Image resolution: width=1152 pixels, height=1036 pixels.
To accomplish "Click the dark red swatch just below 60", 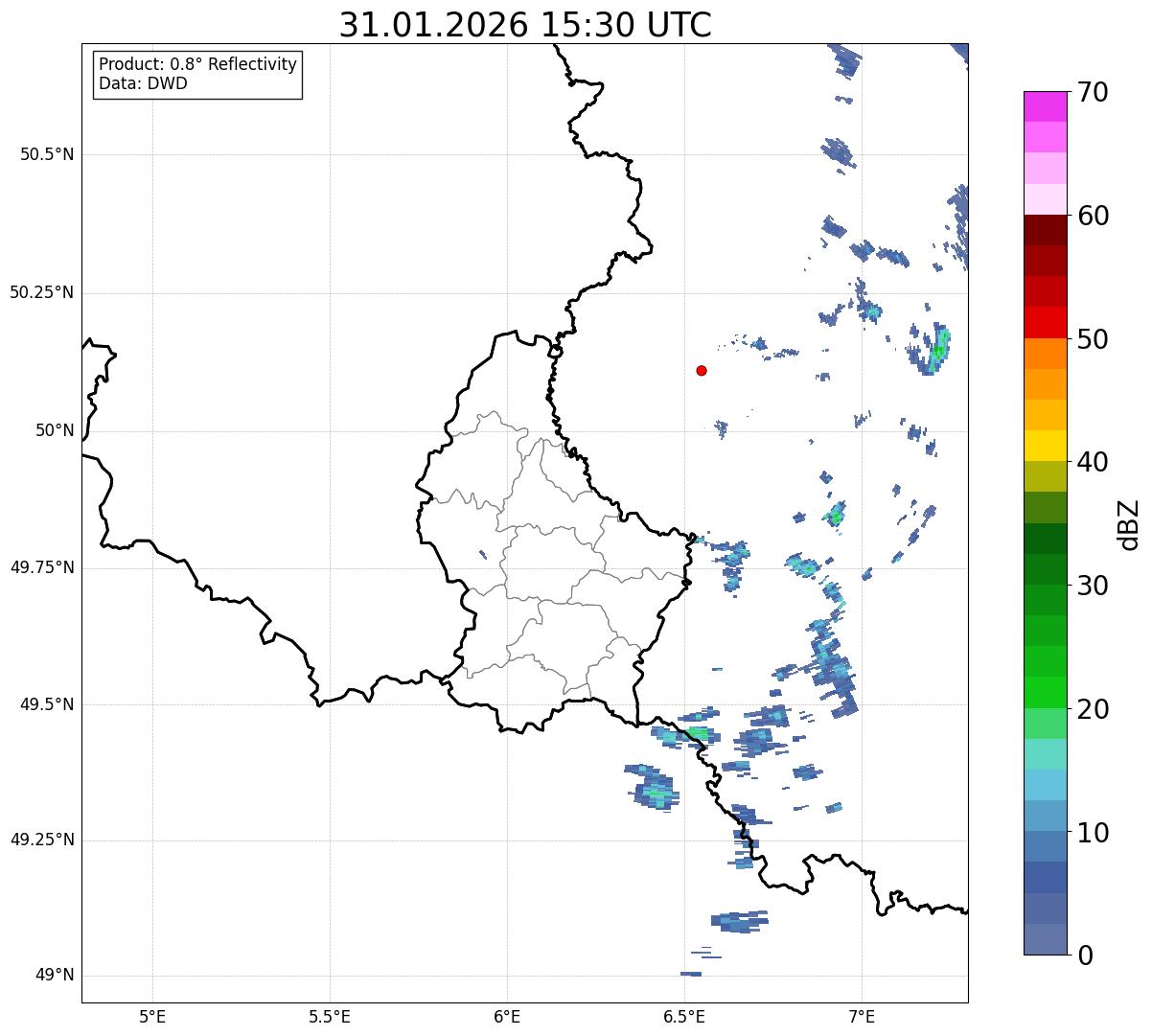I will point(1046,231).
